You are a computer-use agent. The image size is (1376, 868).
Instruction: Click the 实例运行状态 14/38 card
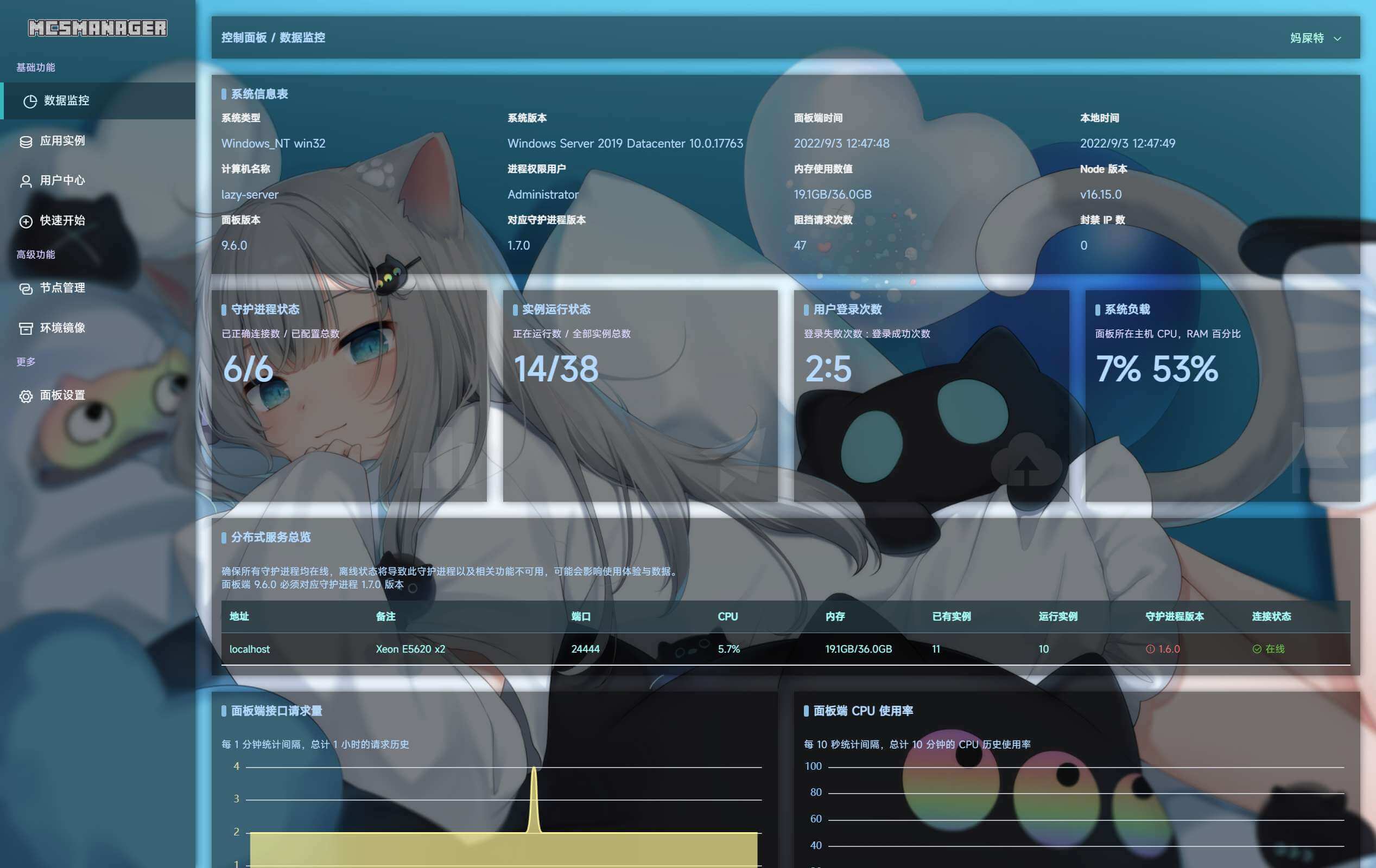click(640, 395)
